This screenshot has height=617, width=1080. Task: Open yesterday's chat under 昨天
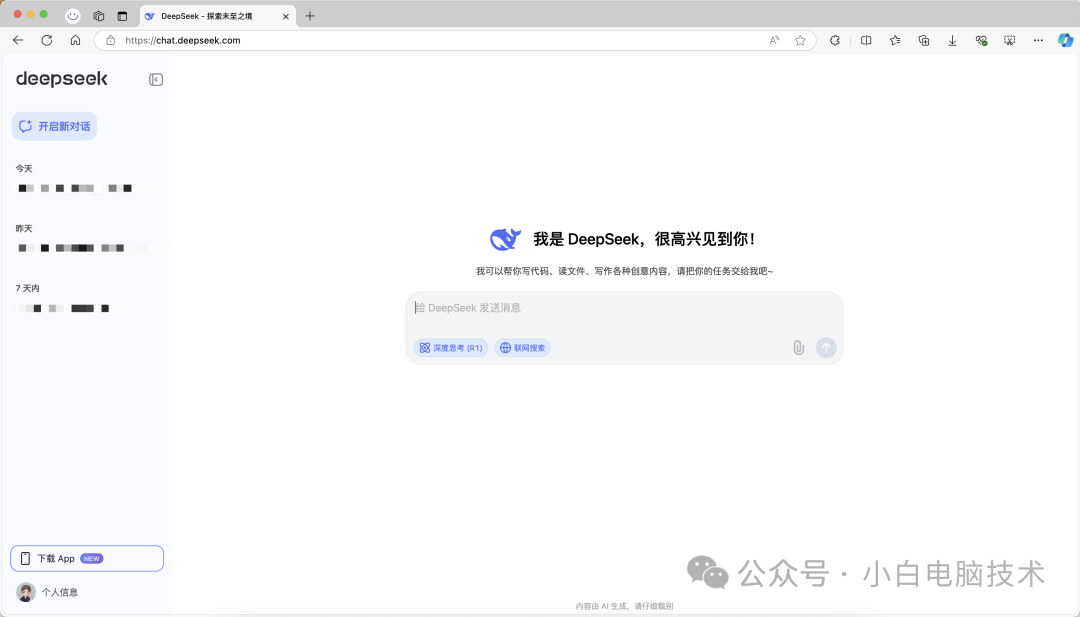[x=72, y=248]
